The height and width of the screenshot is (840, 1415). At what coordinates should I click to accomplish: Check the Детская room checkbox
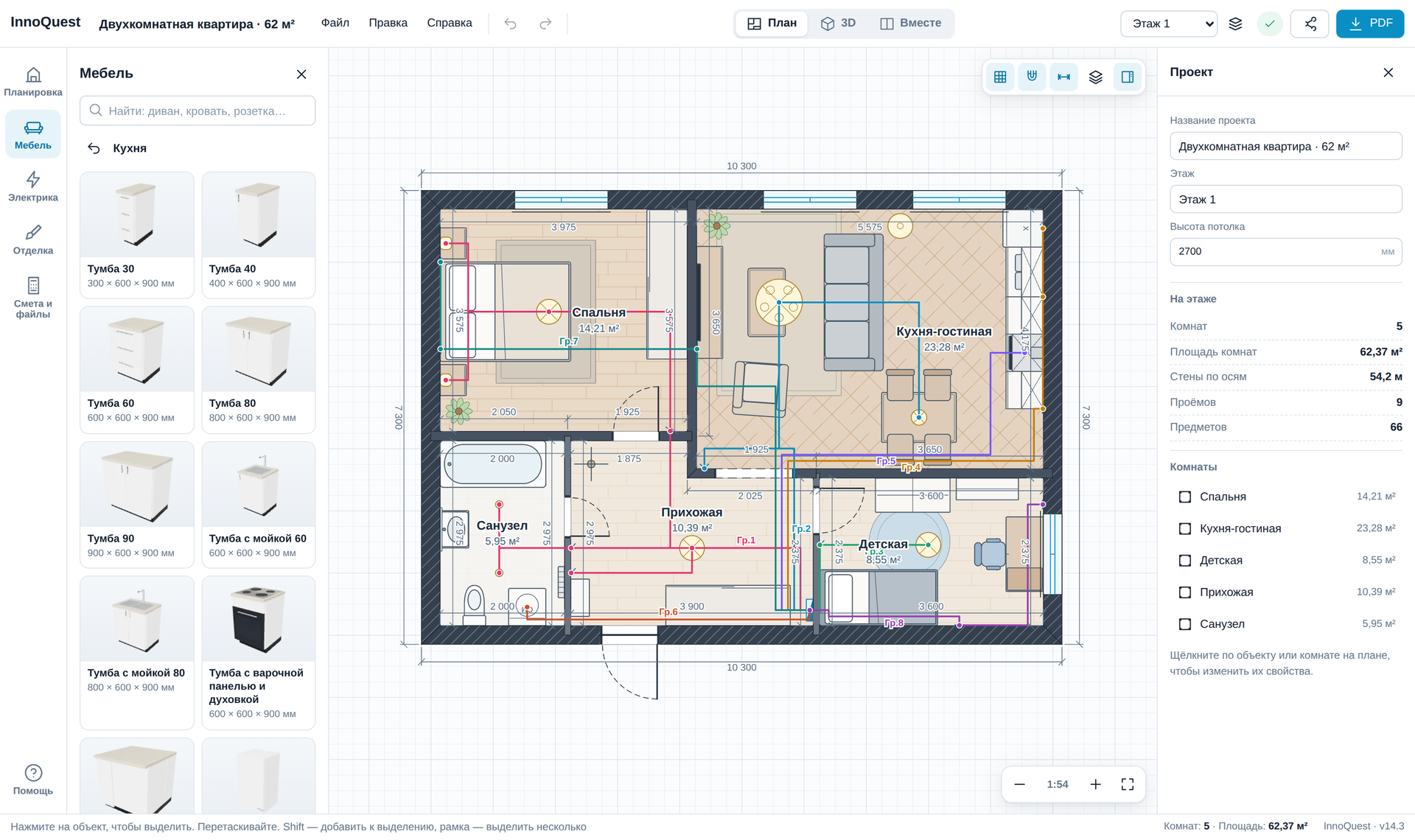pos(1185,560)
